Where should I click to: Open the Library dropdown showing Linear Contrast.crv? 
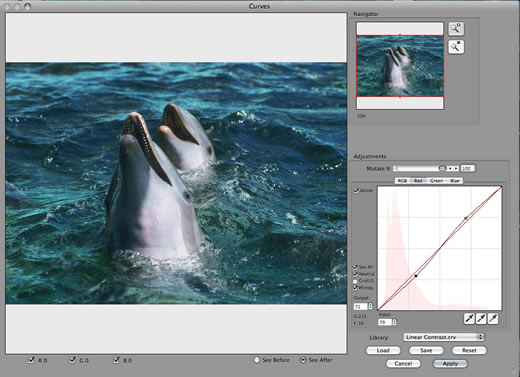click(444, 337)
